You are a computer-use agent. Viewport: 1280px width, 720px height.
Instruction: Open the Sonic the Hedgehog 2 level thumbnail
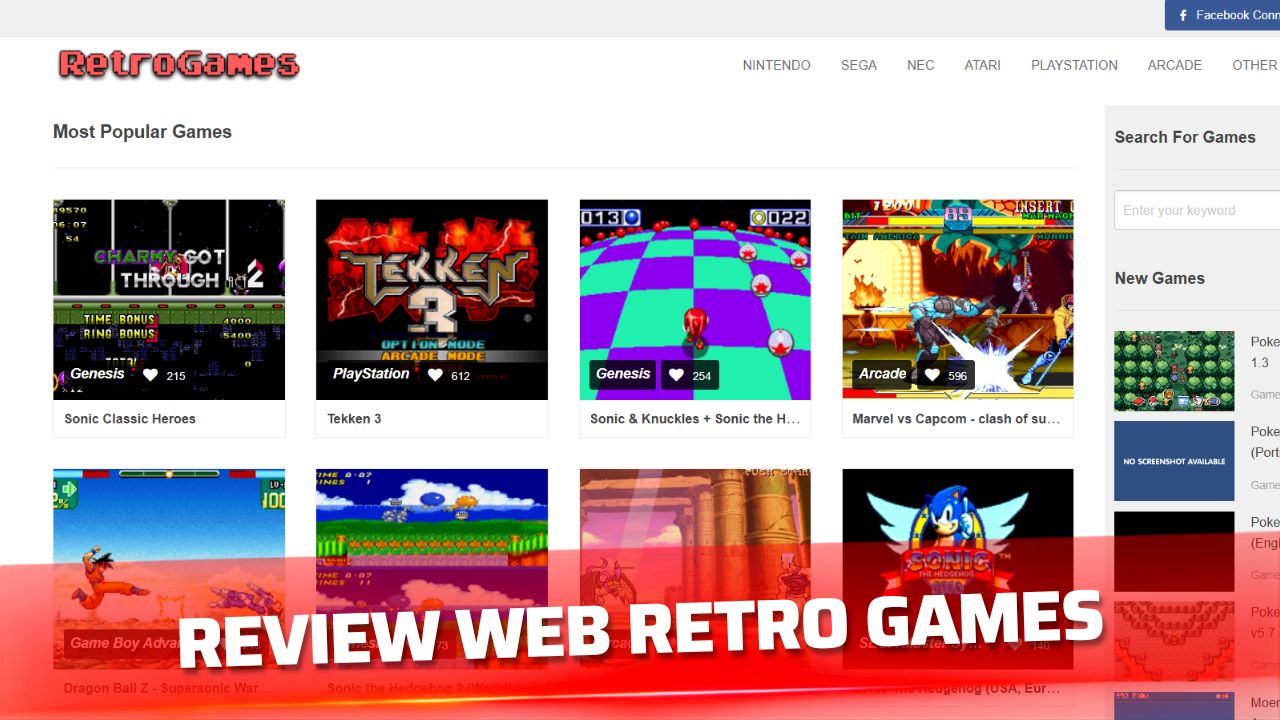(432, 569)
